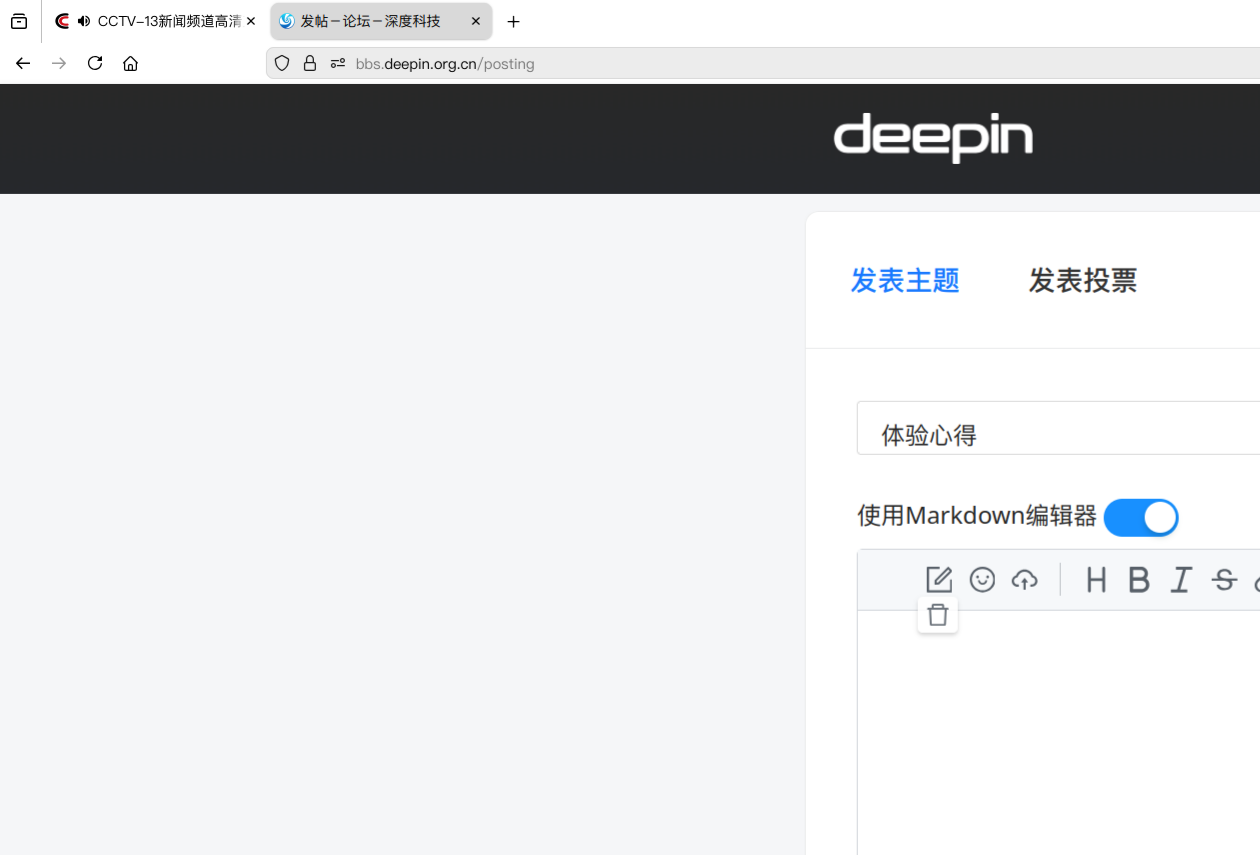
Task: Click the trash can icon below the toolbar
Action: [938, 615]
